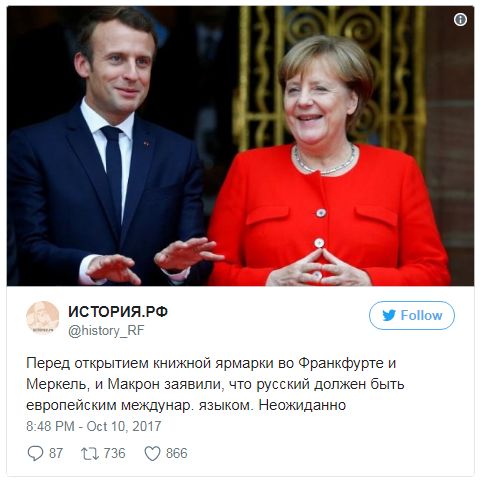Open the @history_RF handle link
Viewport: 480px width, 481px height.
(106, 331)
